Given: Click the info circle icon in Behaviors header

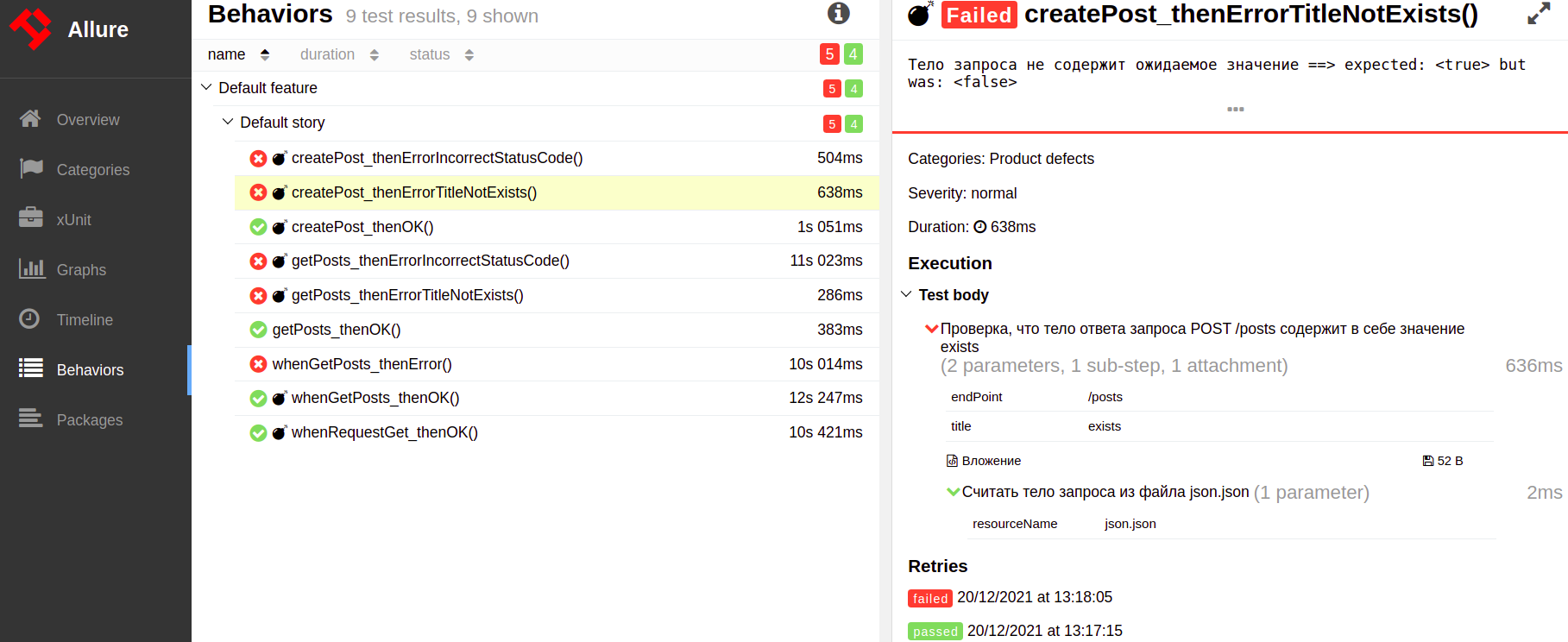Looking at the screenshot, I should click(x=838, y=13).
